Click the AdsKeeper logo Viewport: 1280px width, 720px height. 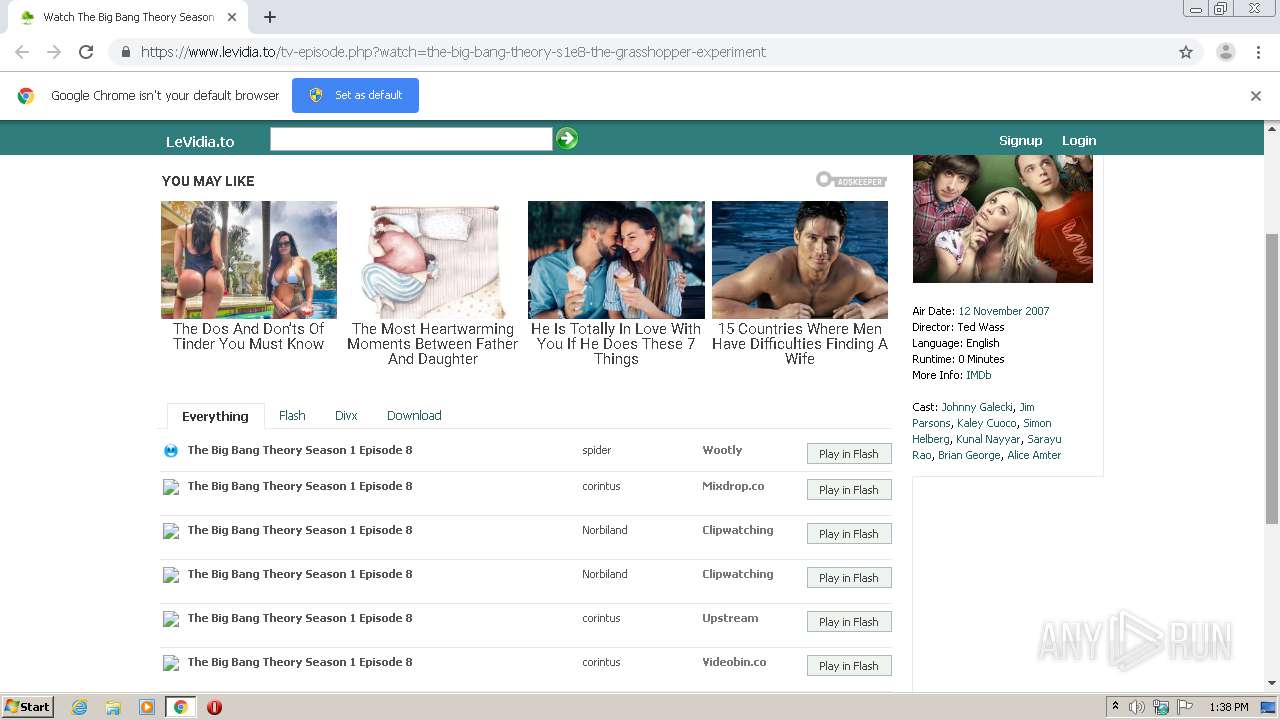(x=851, y=180)
